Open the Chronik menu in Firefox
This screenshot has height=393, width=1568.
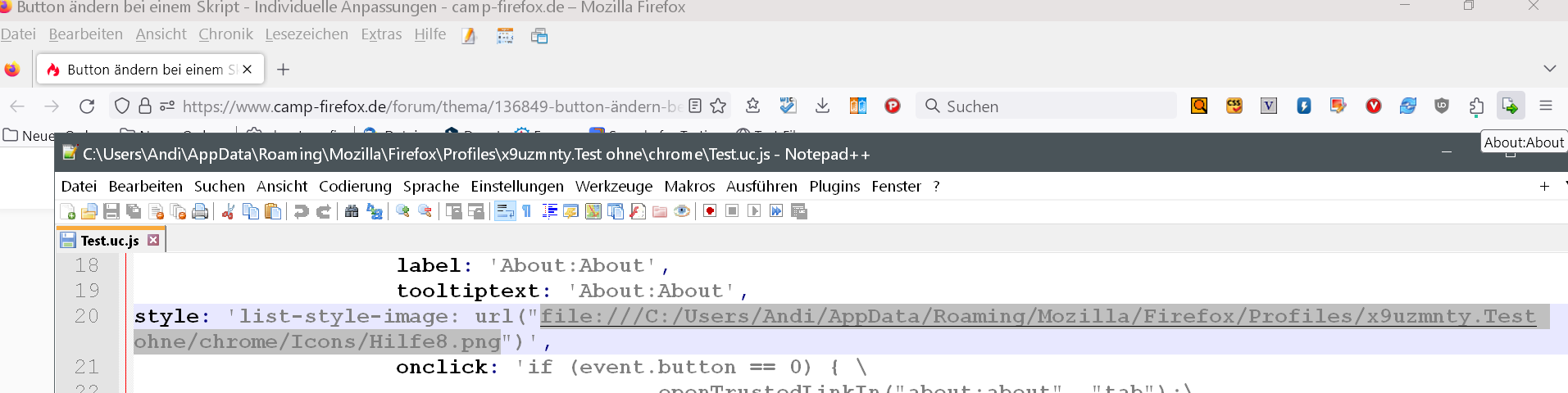pyautogui.click(x=225, y=34)
